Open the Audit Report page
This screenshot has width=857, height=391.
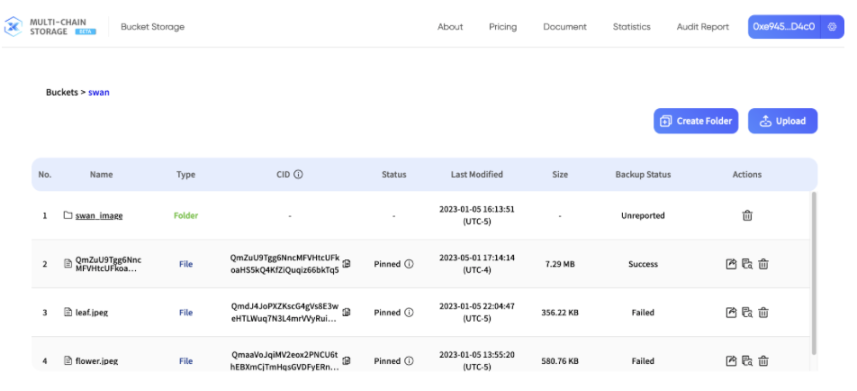coord(703,27)
